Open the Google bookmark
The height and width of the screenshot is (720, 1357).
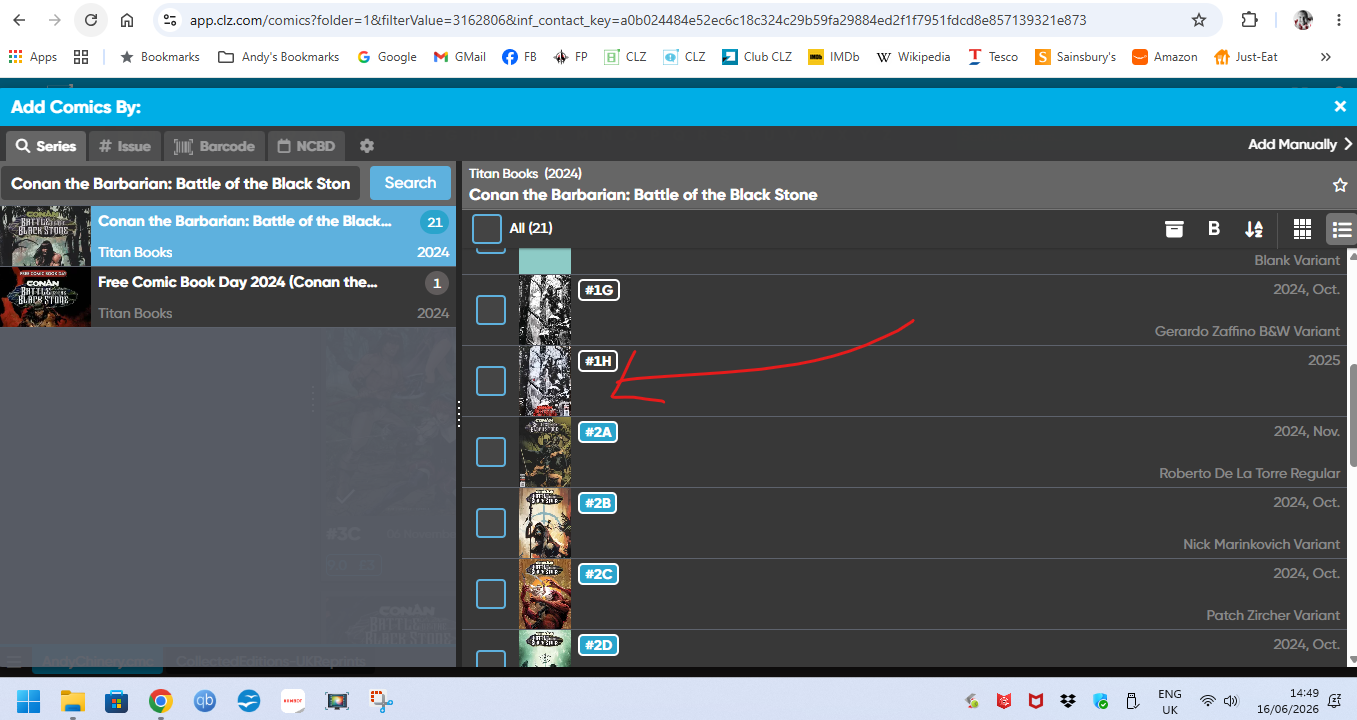(386, 57)
